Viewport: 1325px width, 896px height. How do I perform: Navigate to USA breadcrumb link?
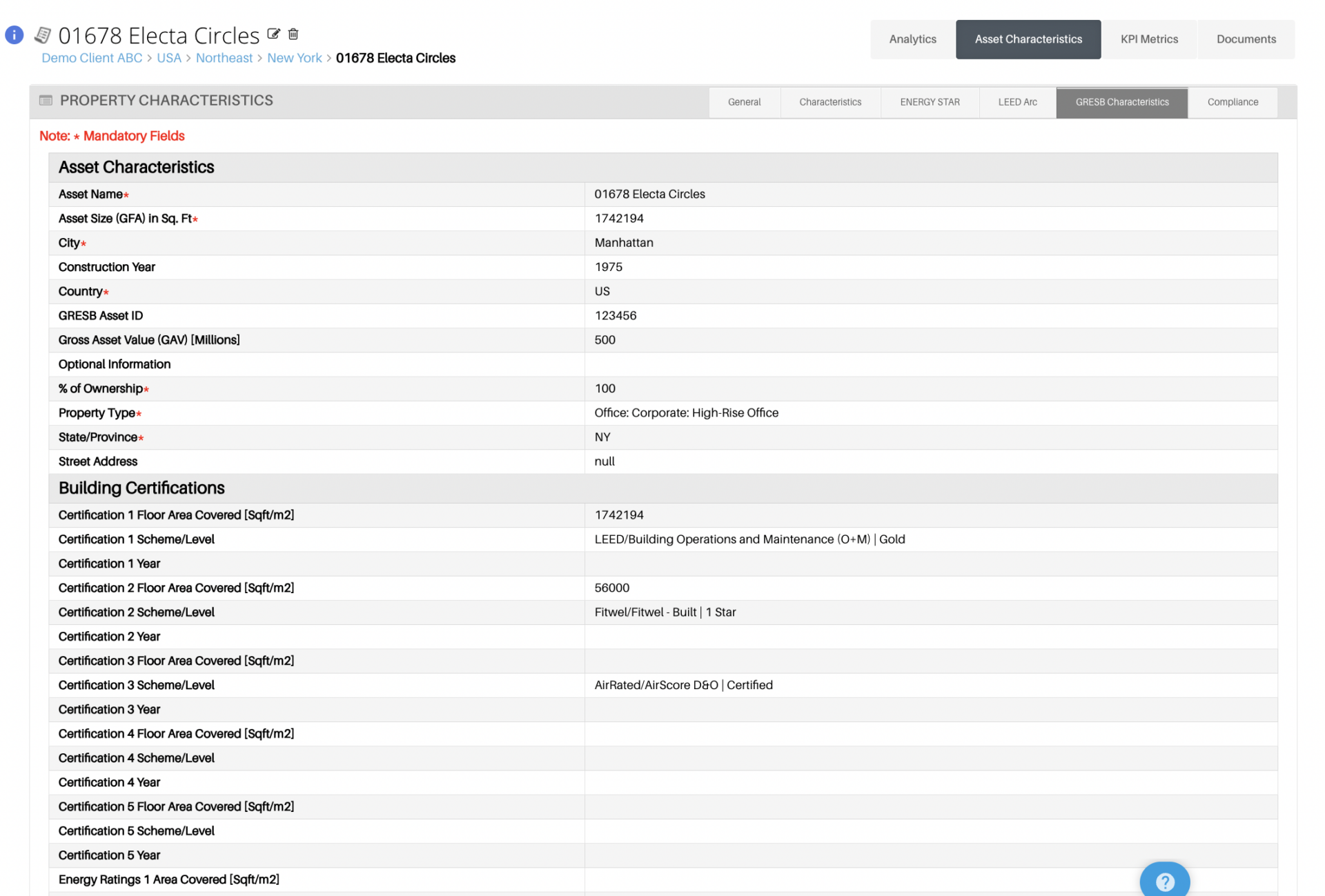coord(168,58)
